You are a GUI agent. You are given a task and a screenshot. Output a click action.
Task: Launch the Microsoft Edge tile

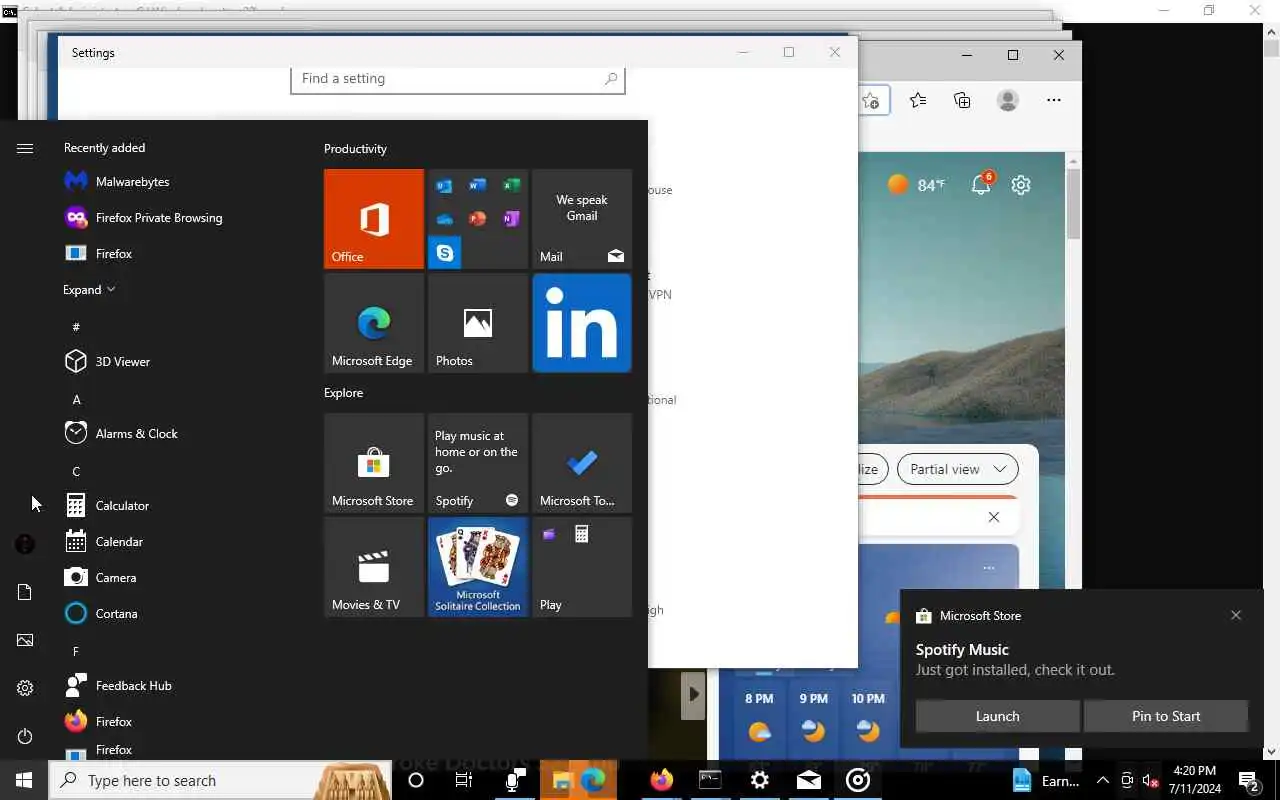coord(374,323)
